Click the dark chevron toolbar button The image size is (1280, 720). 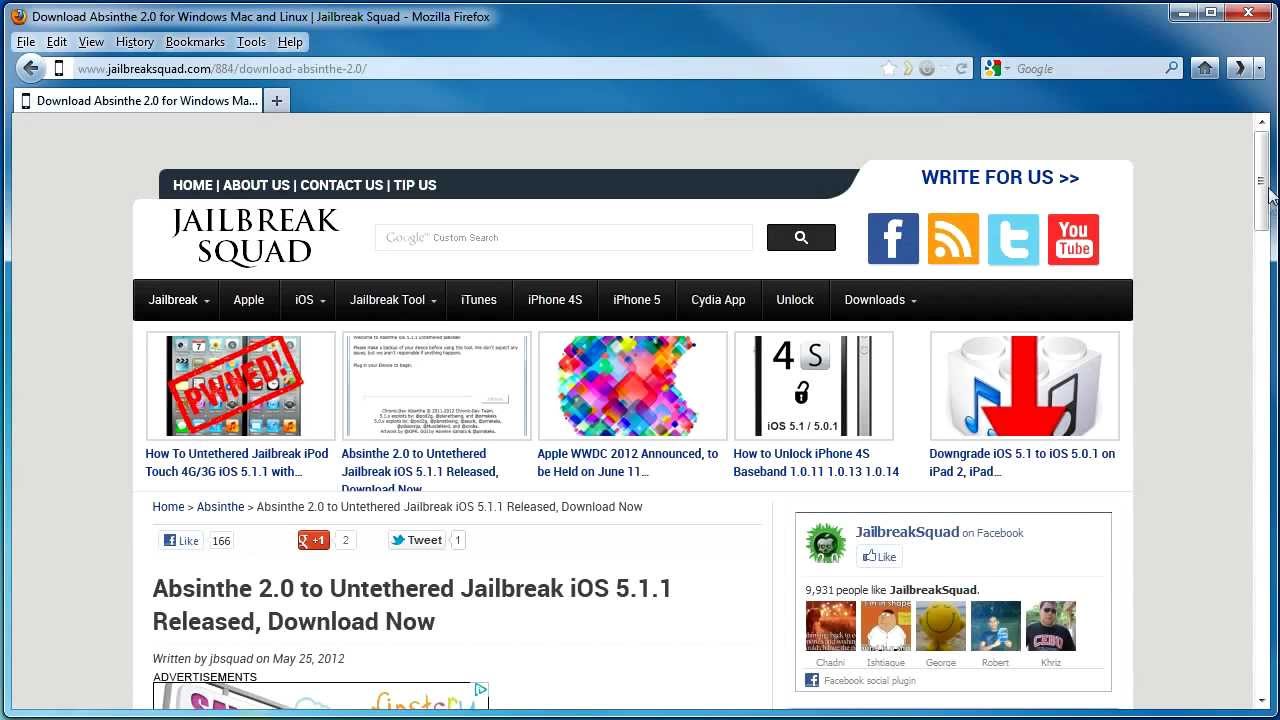pos(1240,68)
